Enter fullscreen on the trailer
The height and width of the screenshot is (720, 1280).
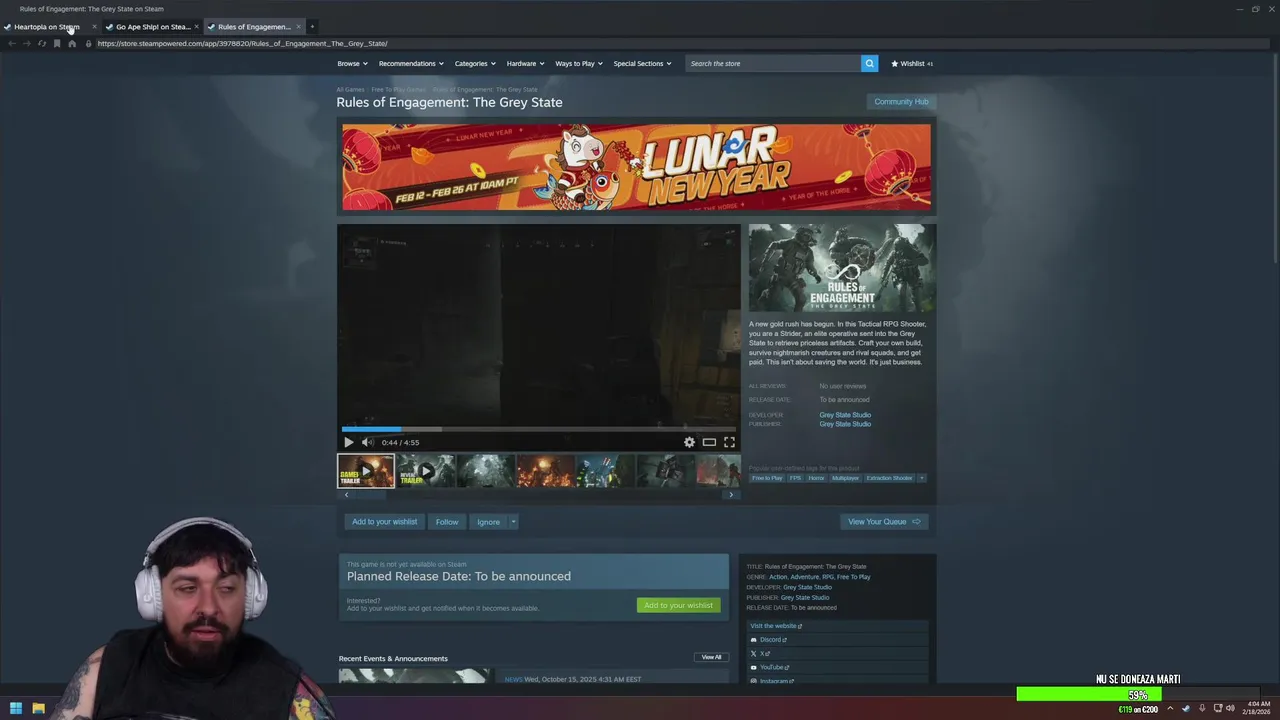point(729,442)
